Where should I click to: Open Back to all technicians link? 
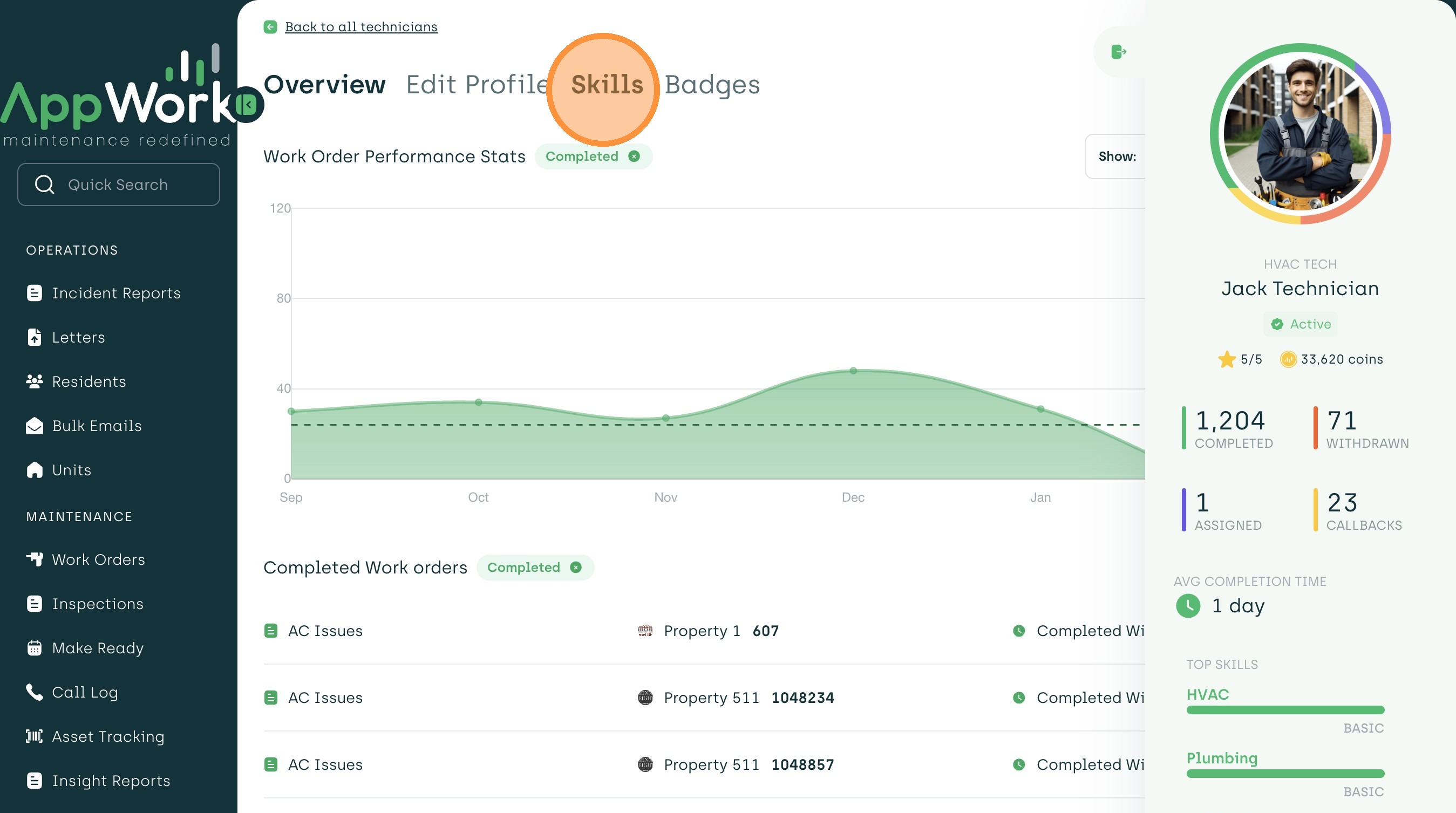click(360, 27)
